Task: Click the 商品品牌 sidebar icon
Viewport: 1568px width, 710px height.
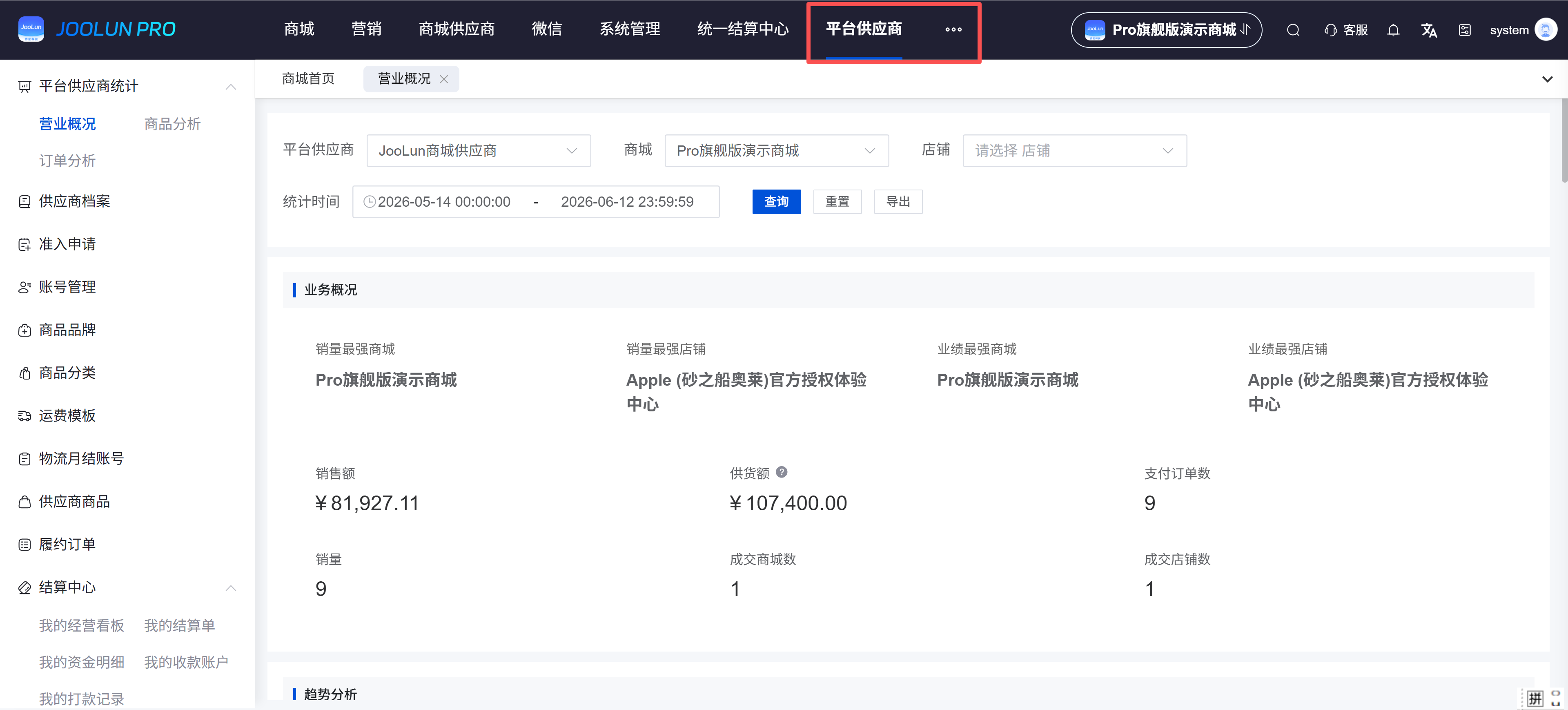Action: point(24,330)
